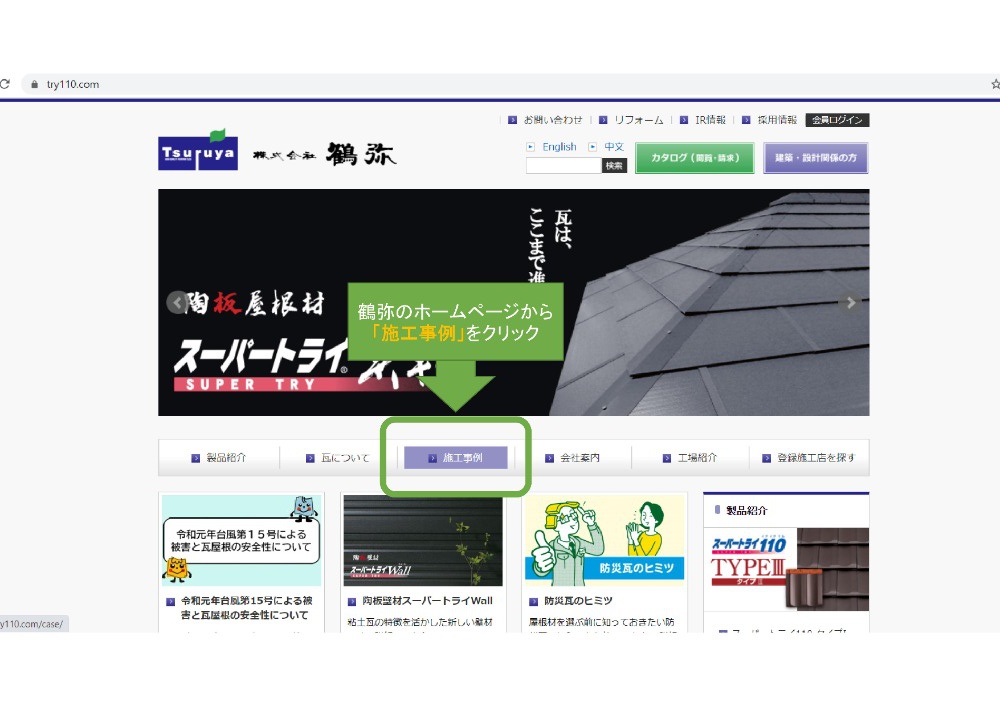Image resolution: width=1000 pixels, height=706 pixels.
Task: Click the arrow icon in 登録施工店を探す tab
Action: point(767,458)
